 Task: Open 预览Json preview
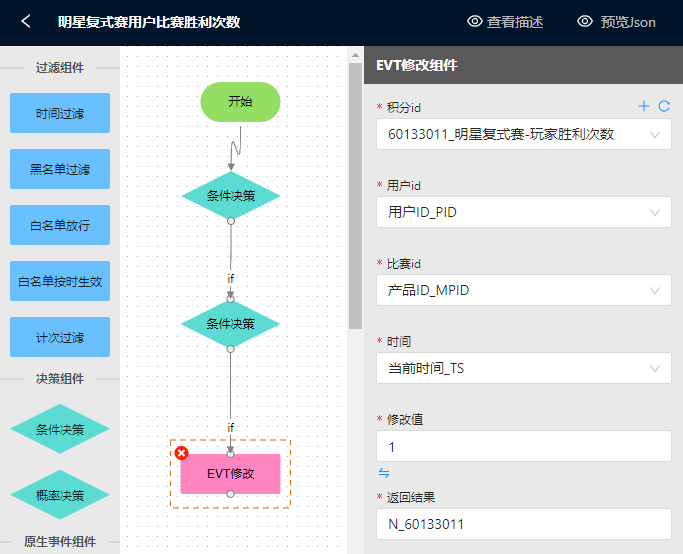coord(616,22)
